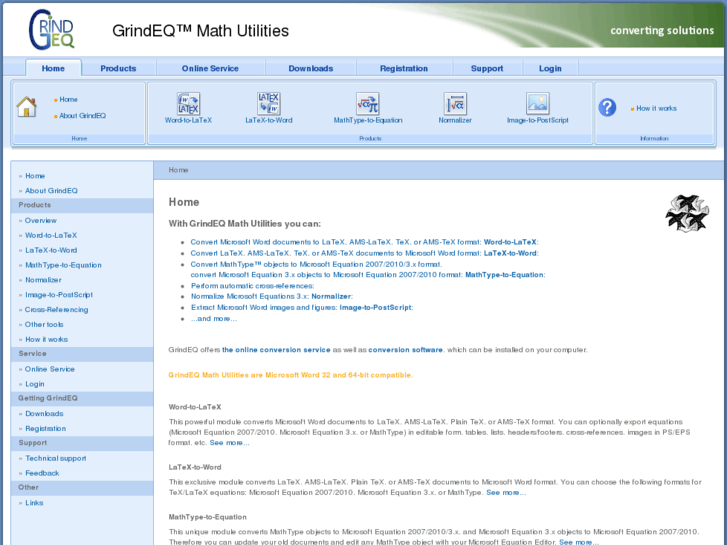Open Overview in sidebar
Screen dimensions: 727x545
click(x=41, y=220)
